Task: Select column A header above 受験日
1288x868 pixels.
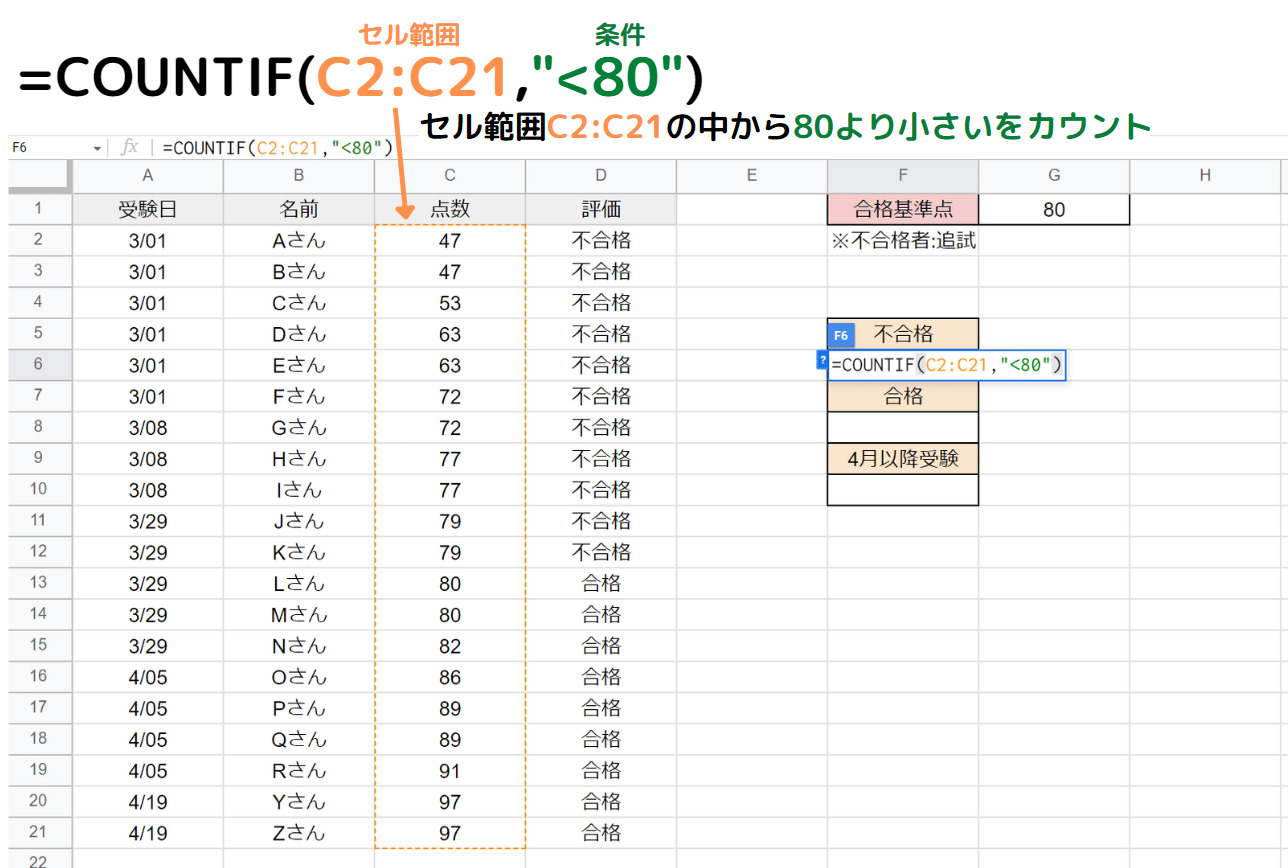Action: pos(147,175)
